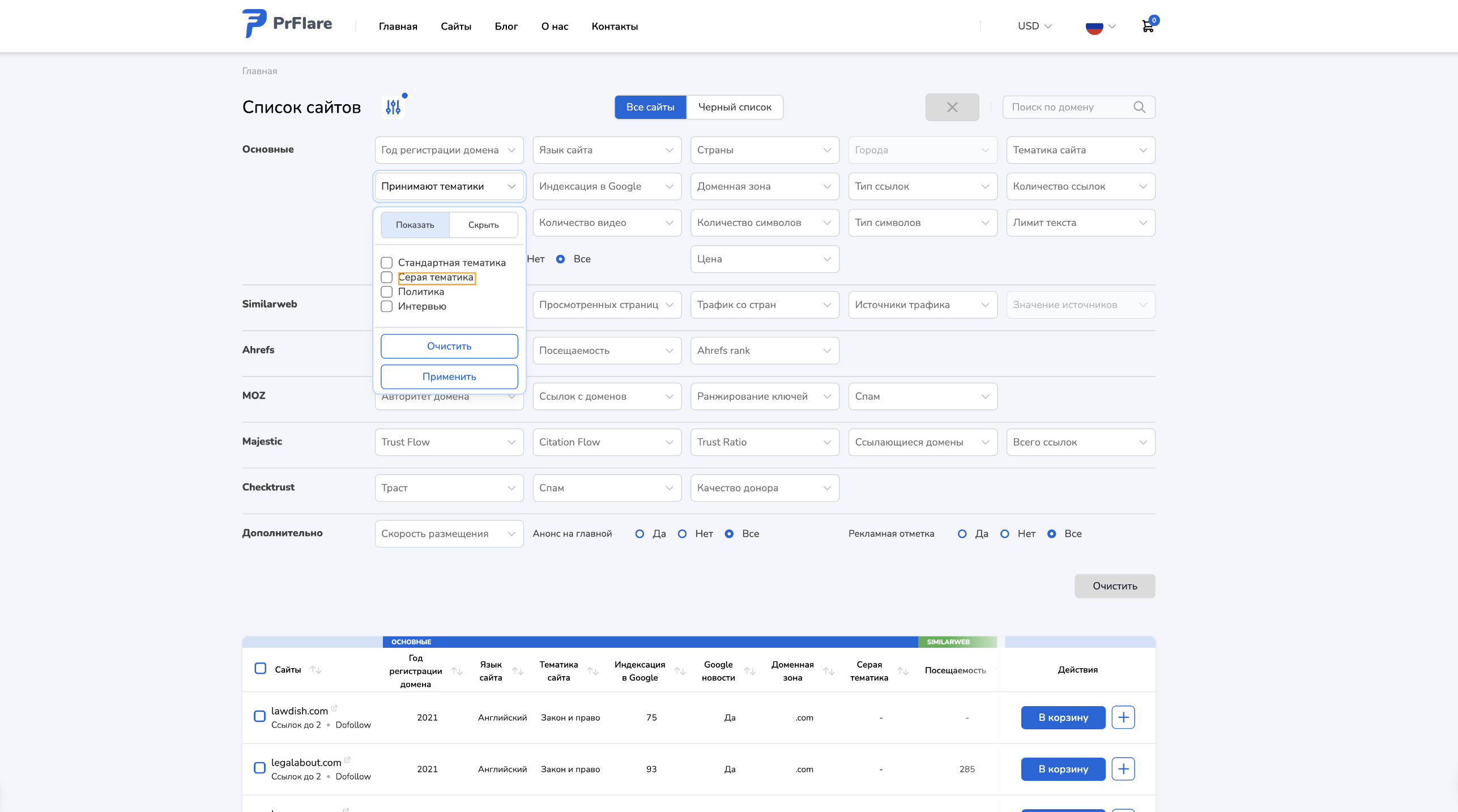Sort by Язык сайта column arrows
The image size is (1458, 812).
(x=518, y=671)
